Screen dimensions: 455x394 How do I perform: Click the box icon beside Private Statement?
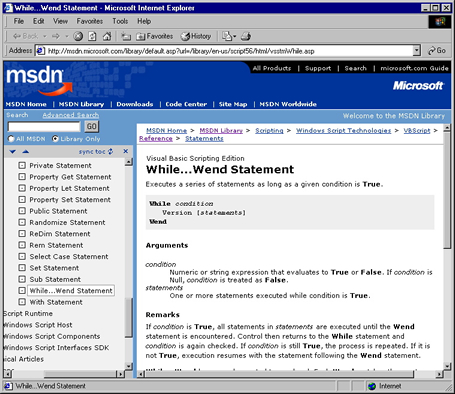[22, 165]
